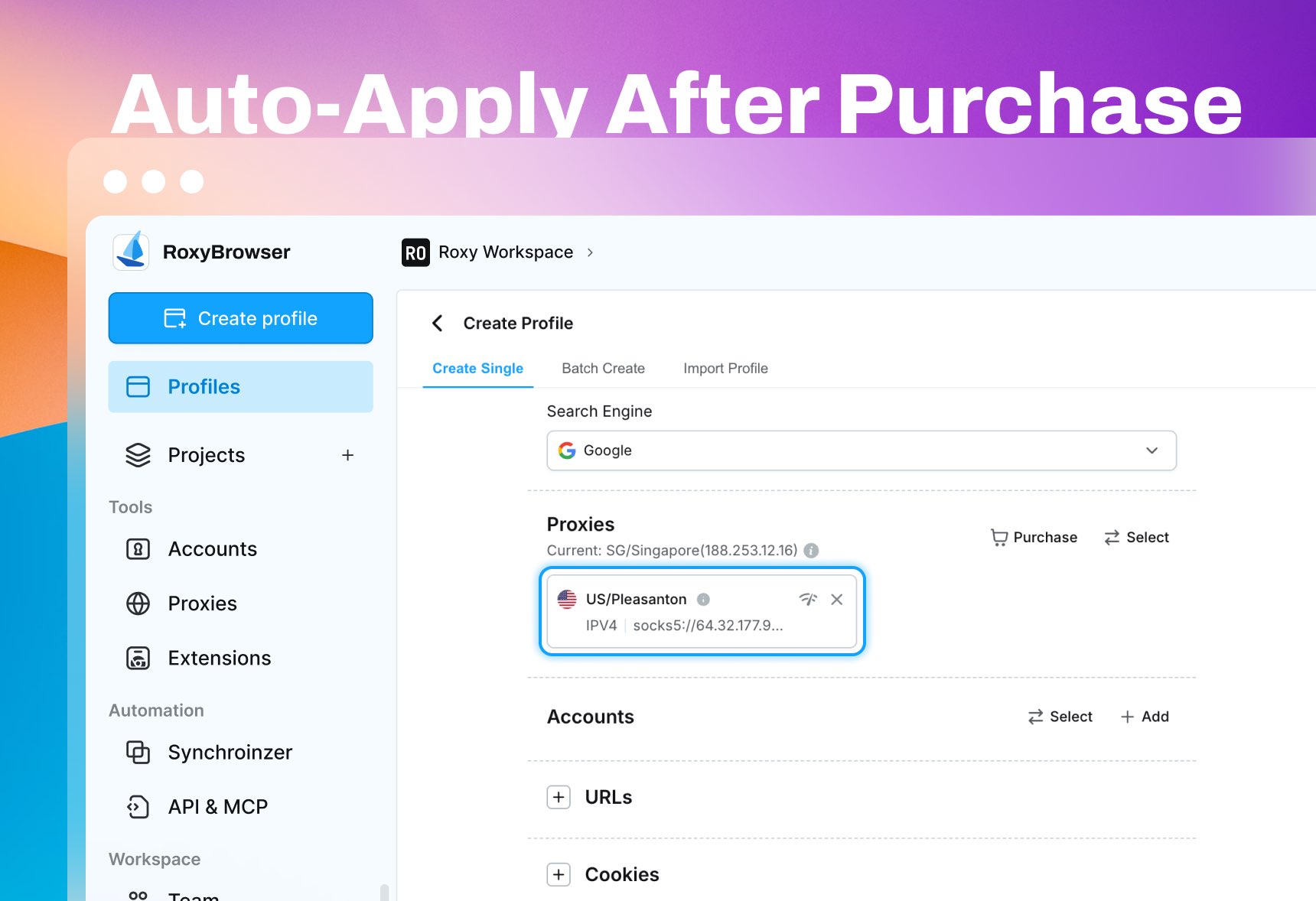Switch to the Import Profile tab
This screenshot has width=1316, height=901.
(x=725, y=369)
